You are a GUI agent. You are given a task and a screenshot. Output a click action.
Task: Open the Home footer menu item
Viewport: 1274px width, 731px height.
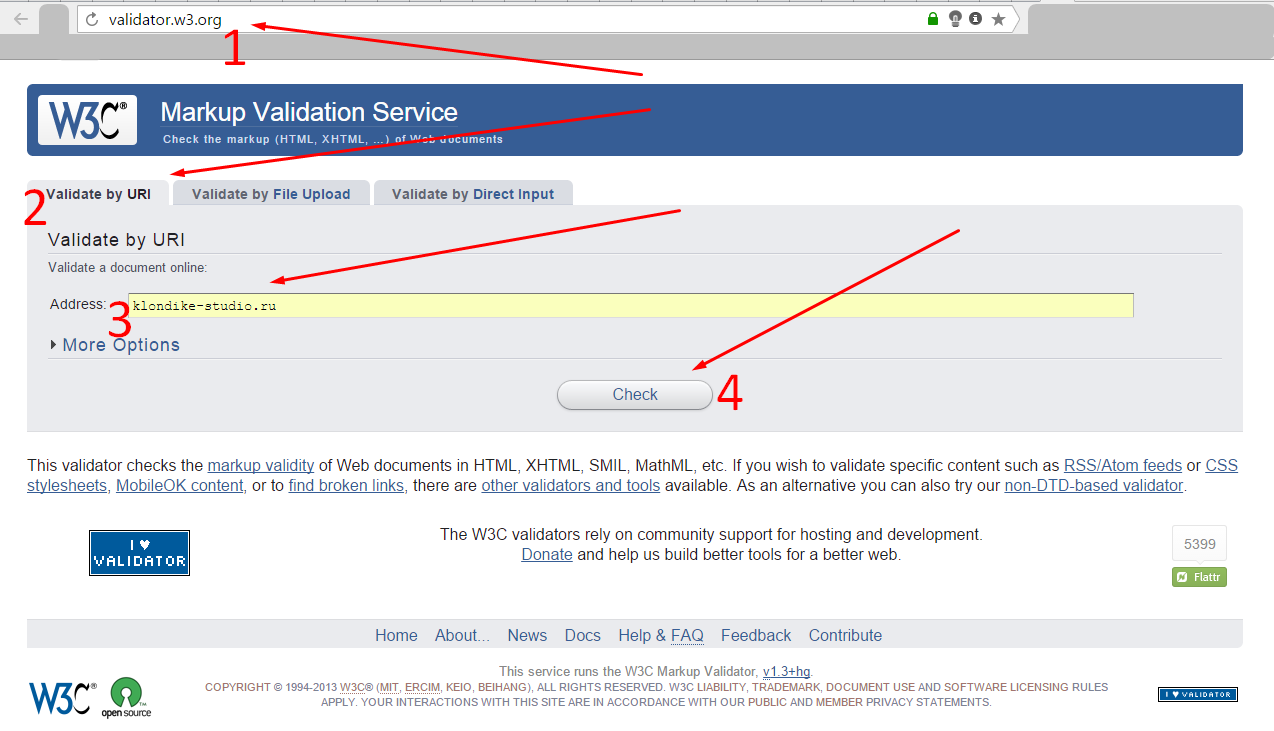(396, 635)
